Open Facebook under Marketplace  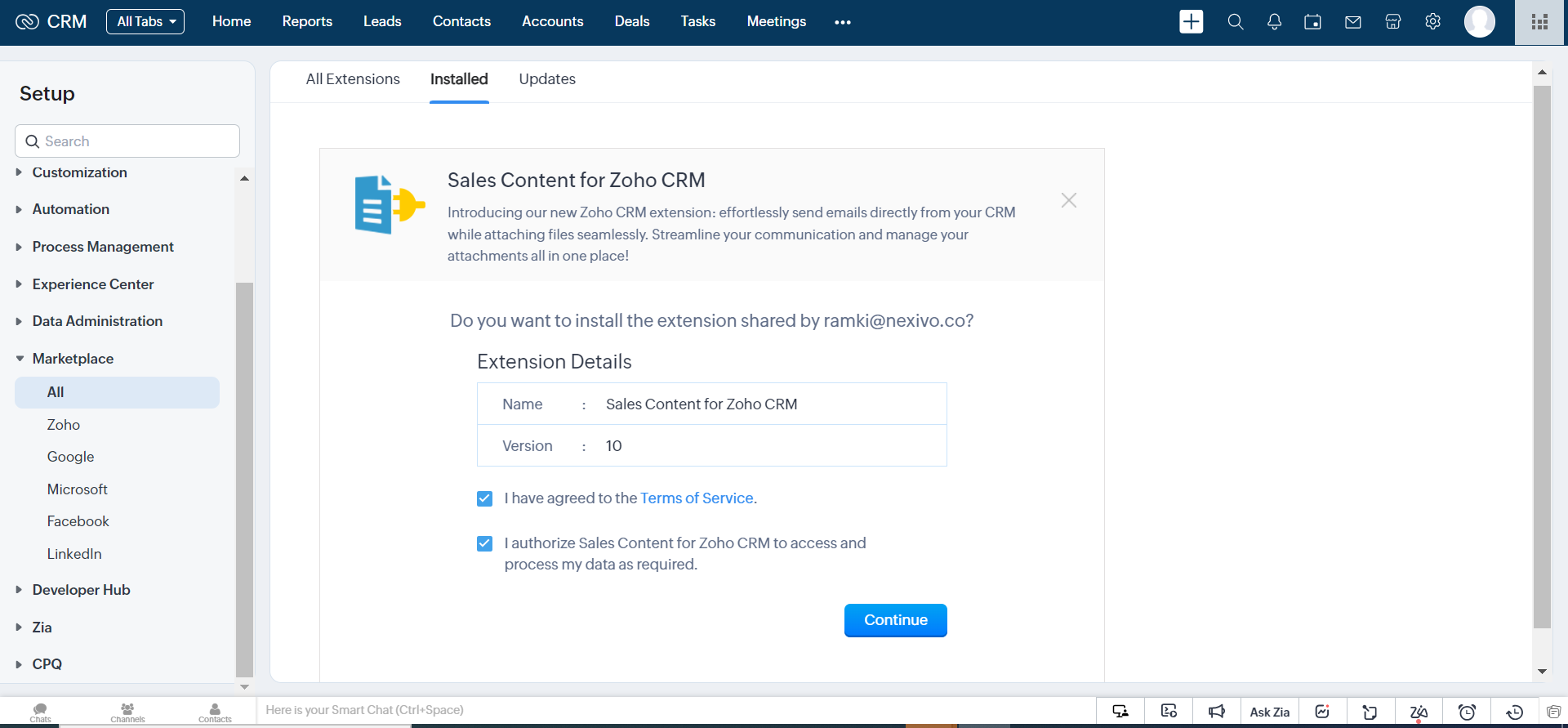click(x=78, y=521)
